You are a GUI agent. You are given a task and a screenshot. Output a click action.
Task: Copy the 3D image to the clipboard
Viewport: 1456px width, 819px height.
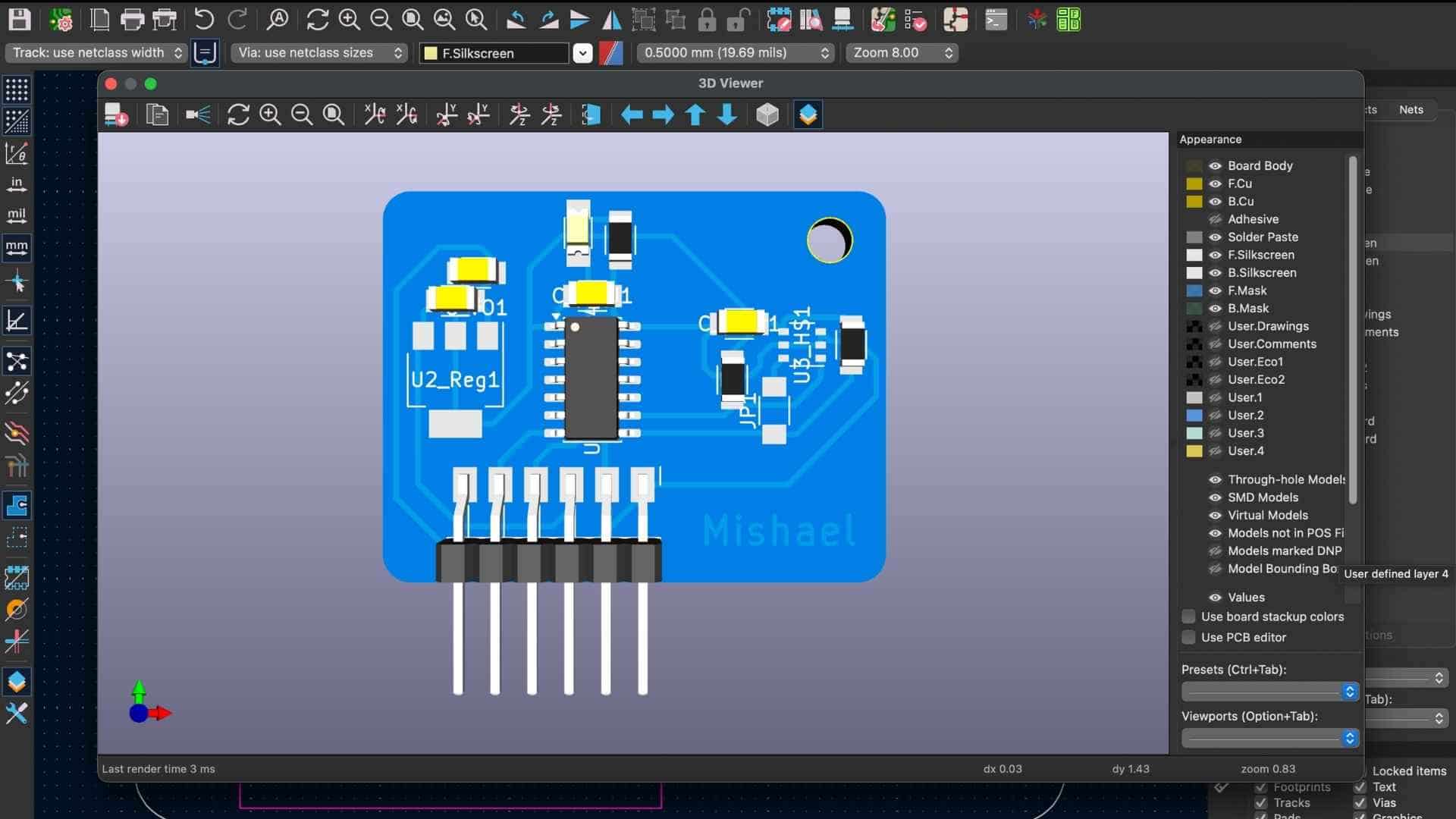[x=157, y=115]
